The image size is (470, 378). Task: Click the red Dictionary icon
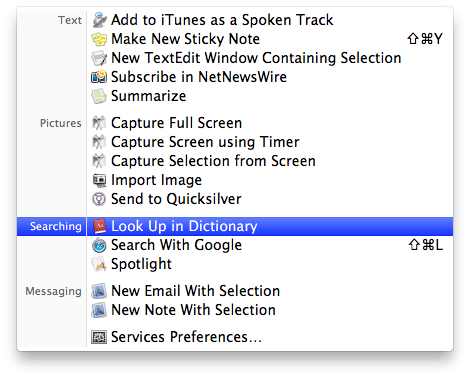[x=99, y=226]
